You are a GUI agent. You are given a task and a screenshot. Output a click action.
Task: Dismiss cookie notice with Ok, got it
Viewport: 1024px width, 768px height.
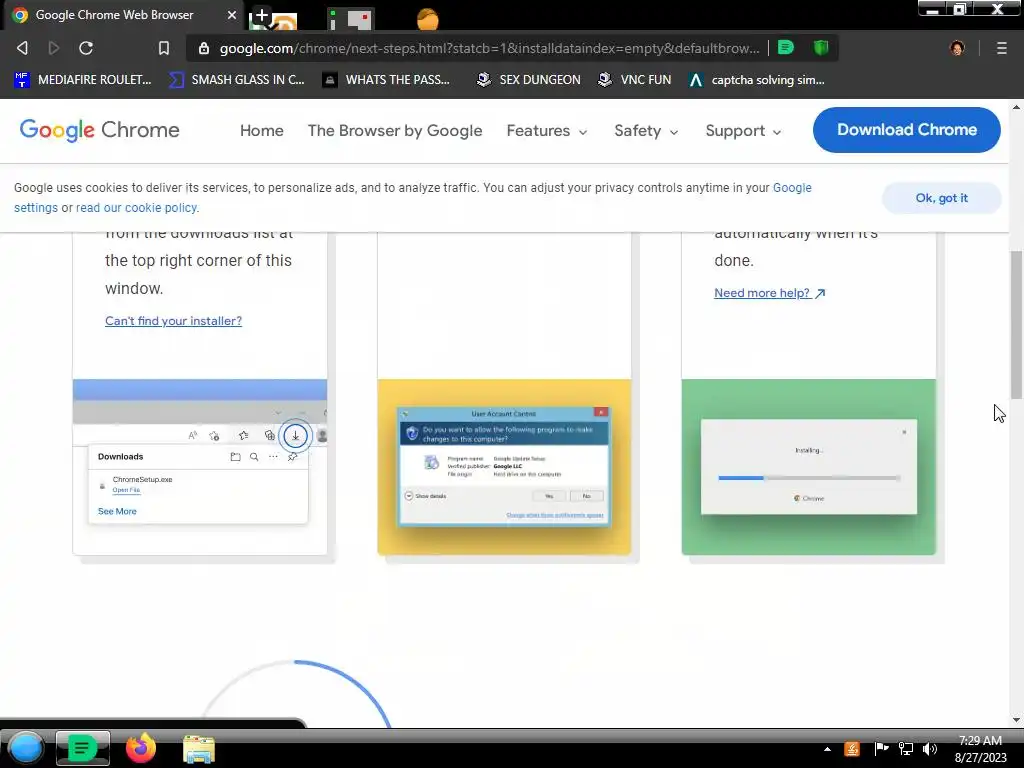point(941,198)
